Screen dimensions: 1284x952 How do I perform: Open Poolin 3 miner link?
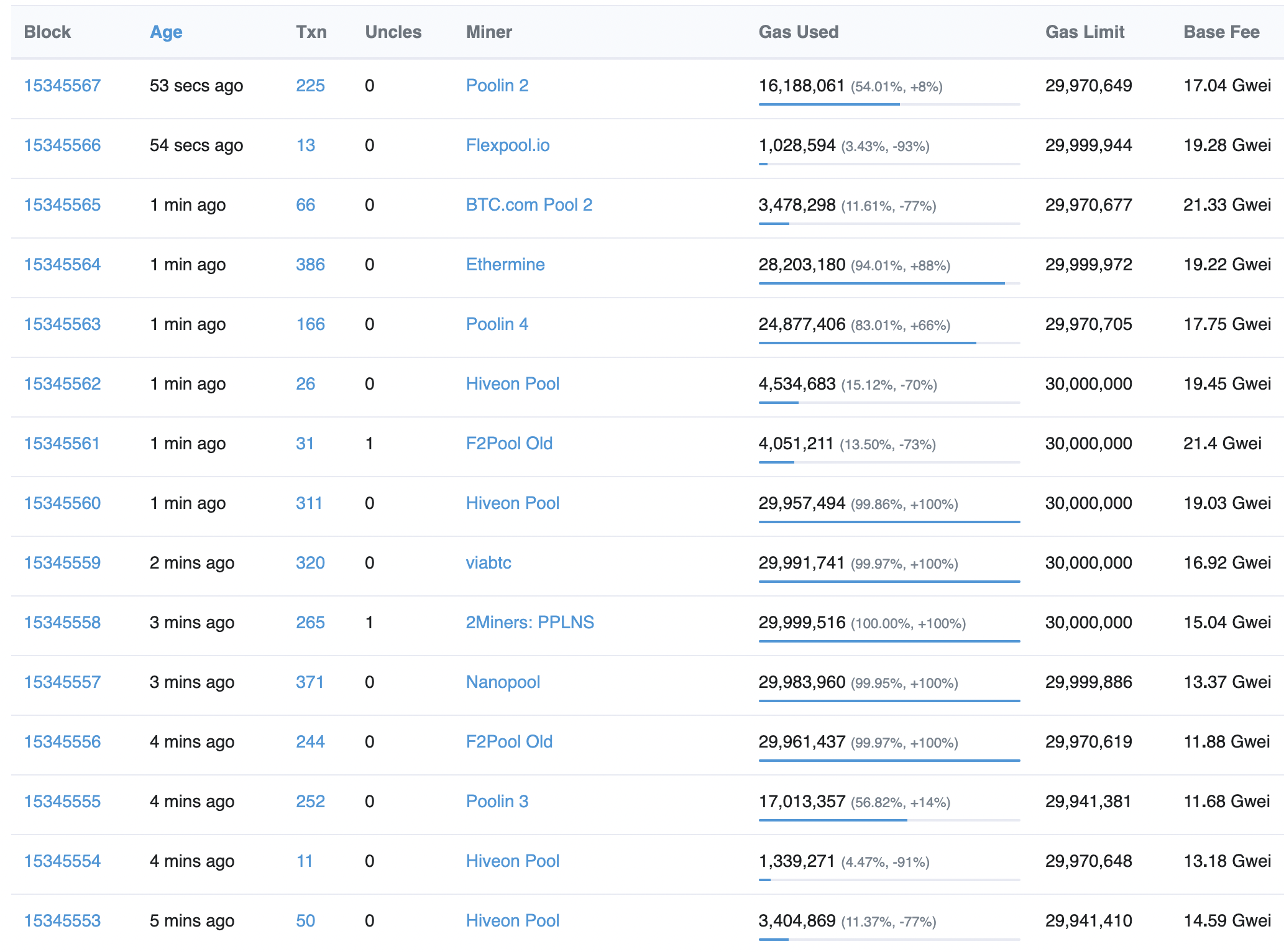(497, 802)
